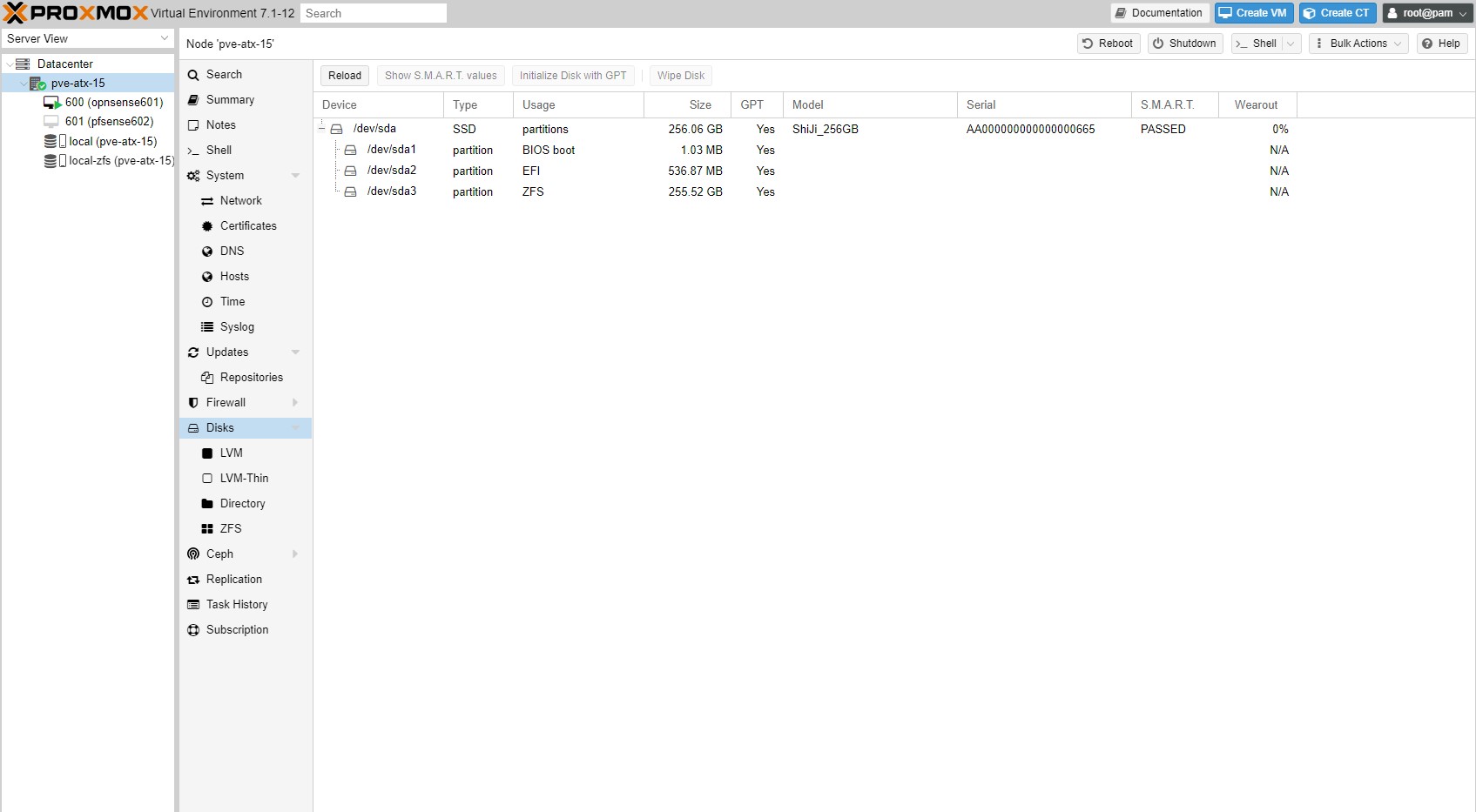Click the Reload button

(x=345, y=76)
